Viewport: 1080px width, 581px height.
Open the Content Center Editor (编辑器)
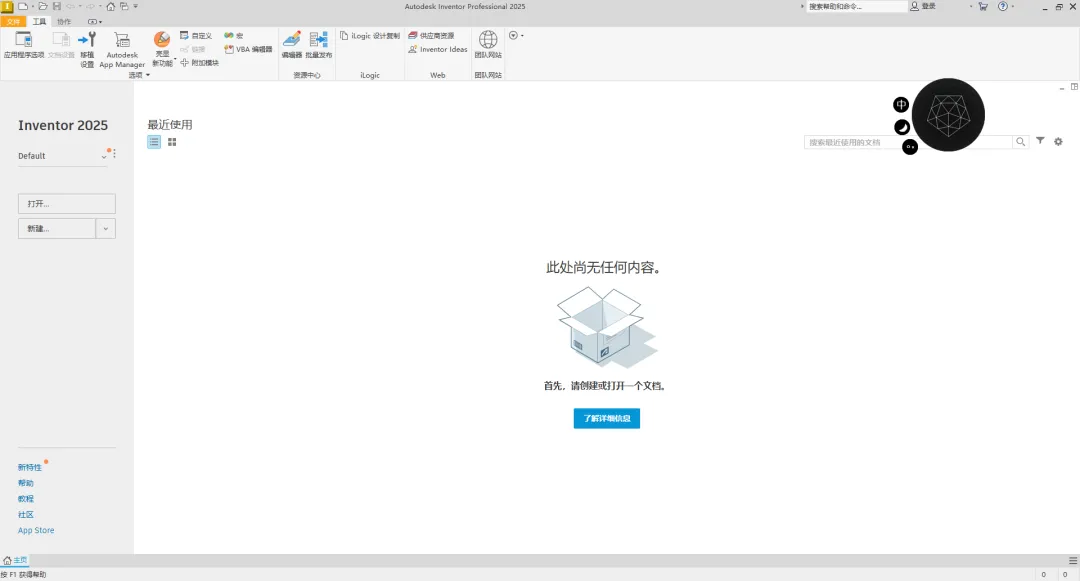(291, 45)
